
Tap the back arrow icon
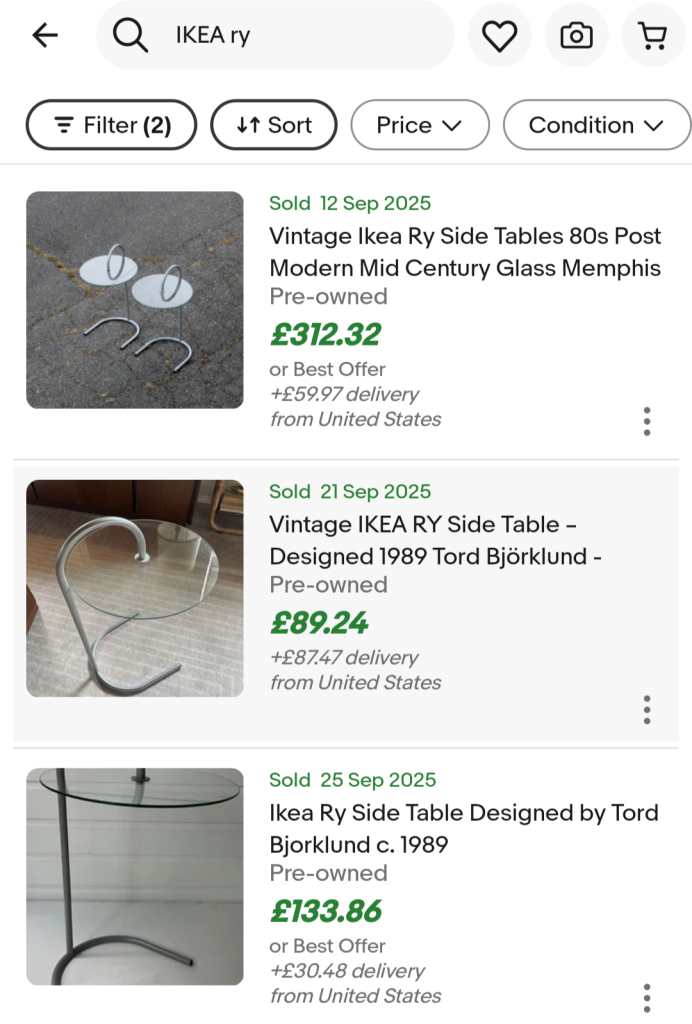[45, 36]
